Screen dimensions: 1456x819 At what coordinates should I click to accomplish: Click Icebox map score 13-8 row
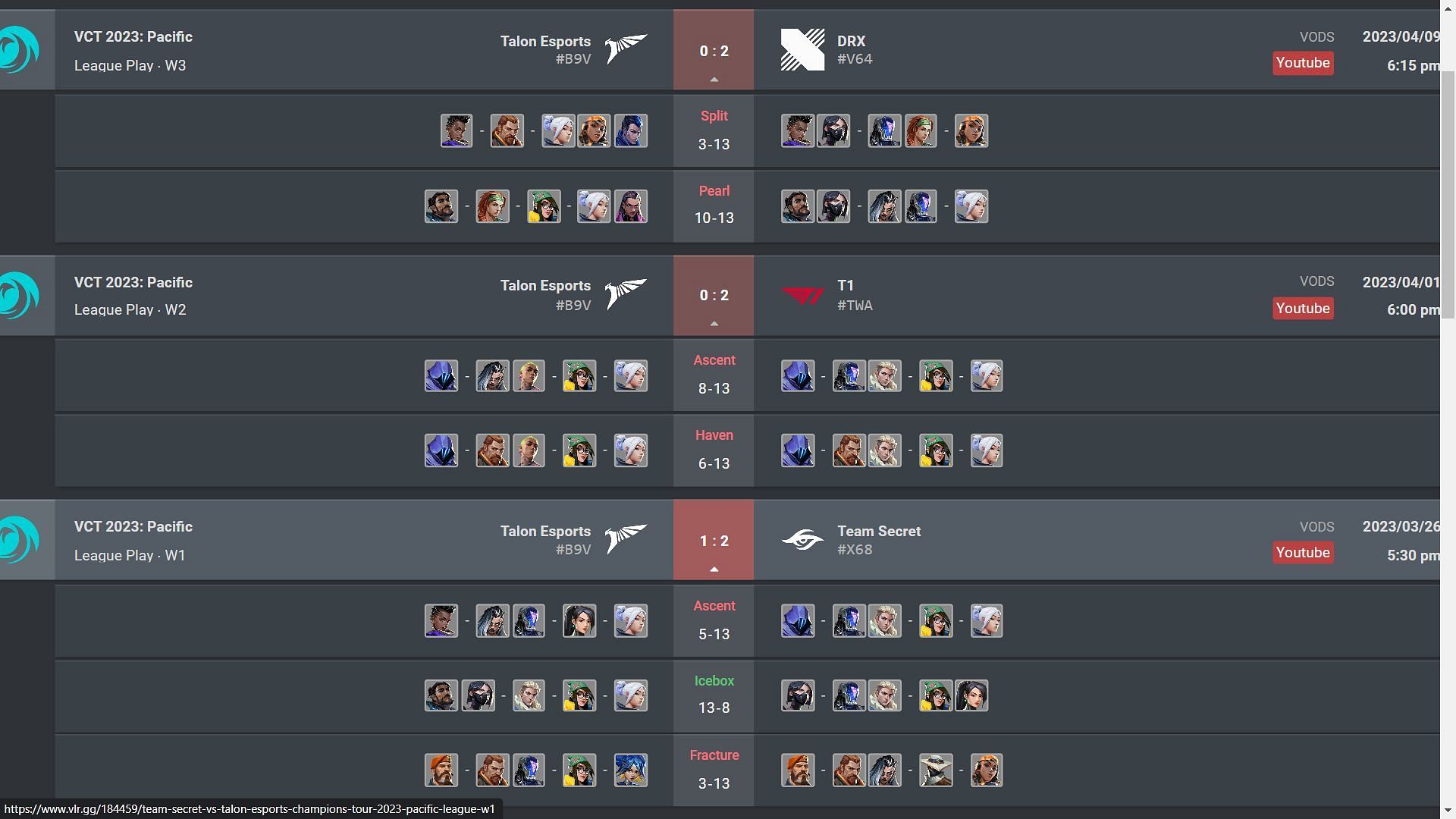(x=713, y=694)
